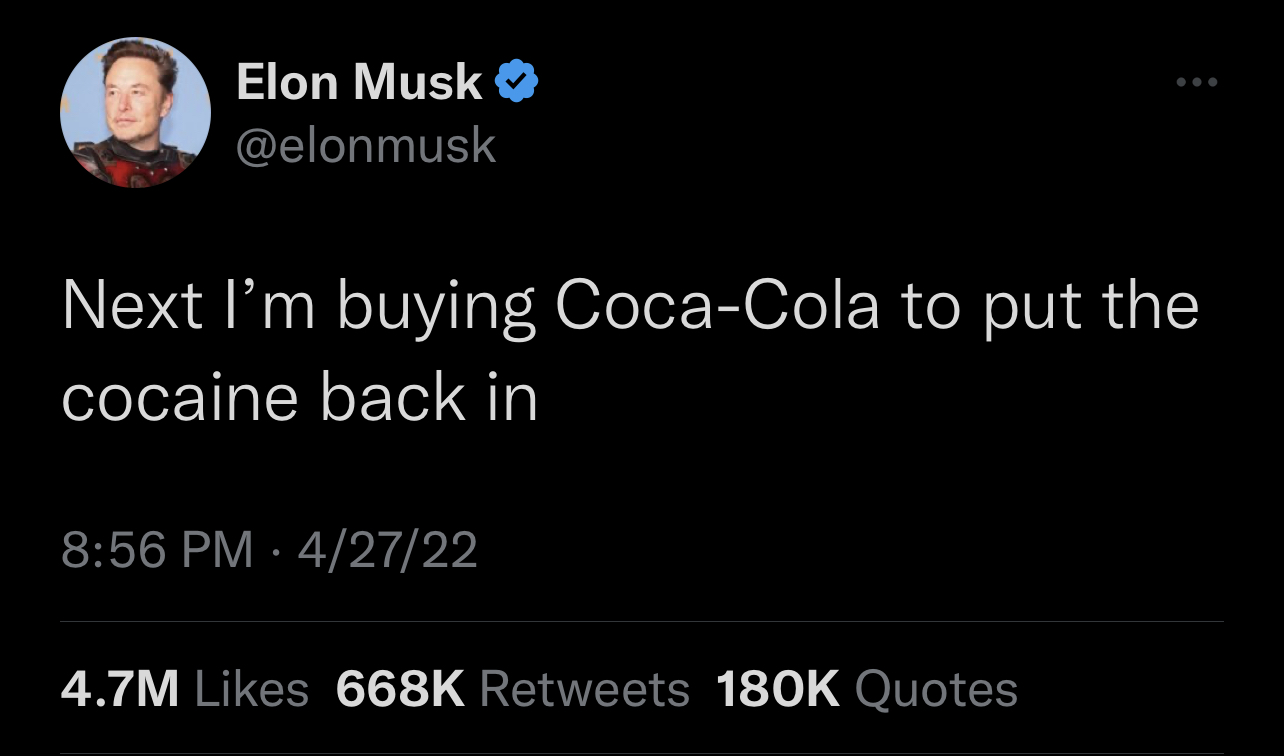The width and height of the screenshot is (1284, 756).
Task: Open the 180K Quotes list
Action: pyautogui.click(x=867, y=689)
